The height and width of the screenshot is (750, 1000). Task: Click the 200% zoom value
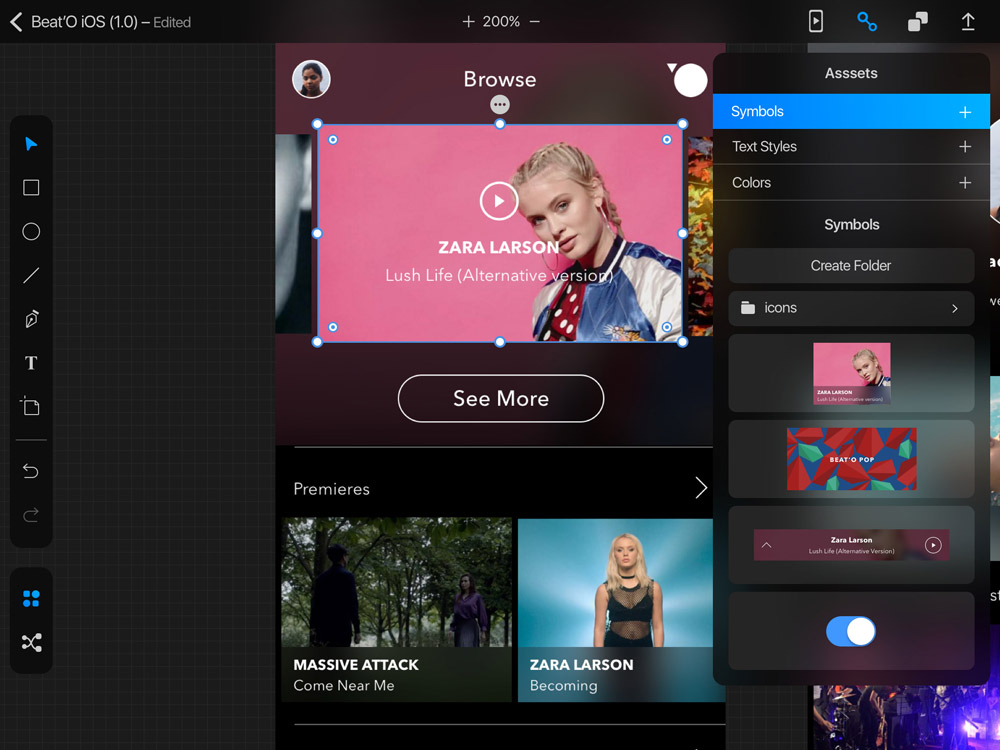501,22
